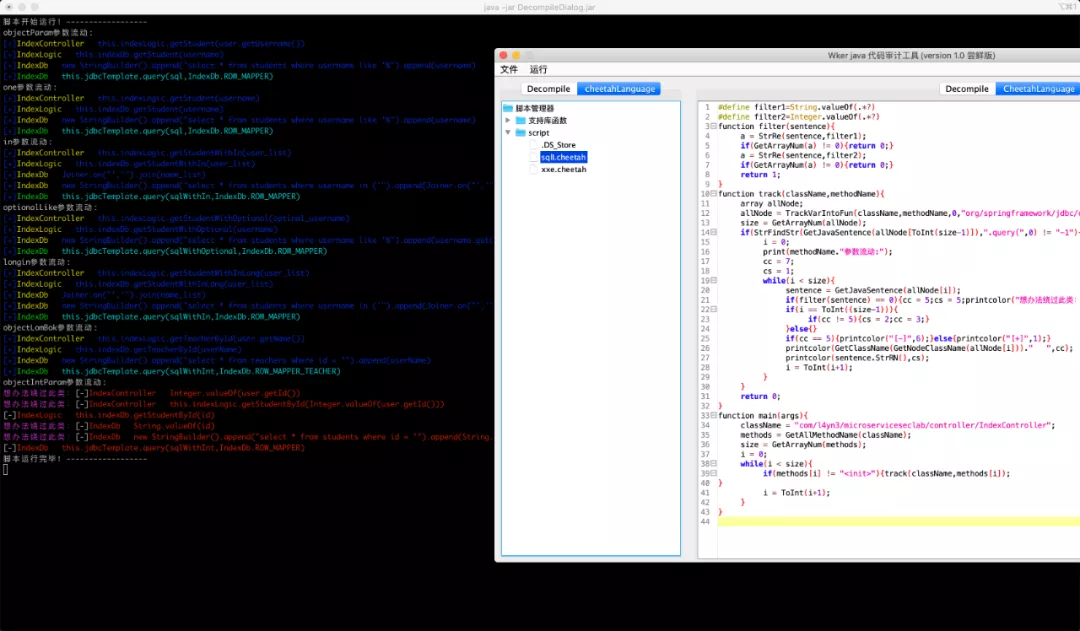Click terminal line 'optionalLike参数流动:'

(x=50, y=207)
